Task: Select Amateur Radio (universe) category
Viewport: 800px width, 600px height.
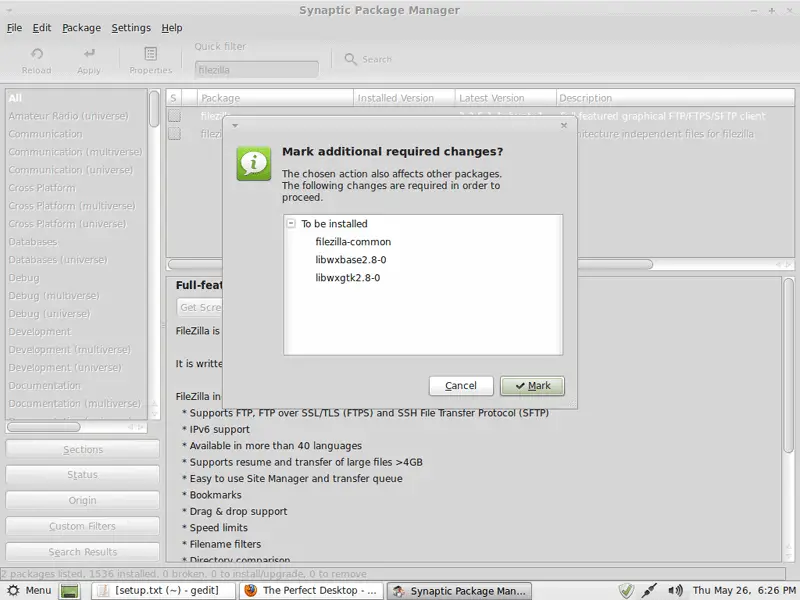Action: click(77, 116)
